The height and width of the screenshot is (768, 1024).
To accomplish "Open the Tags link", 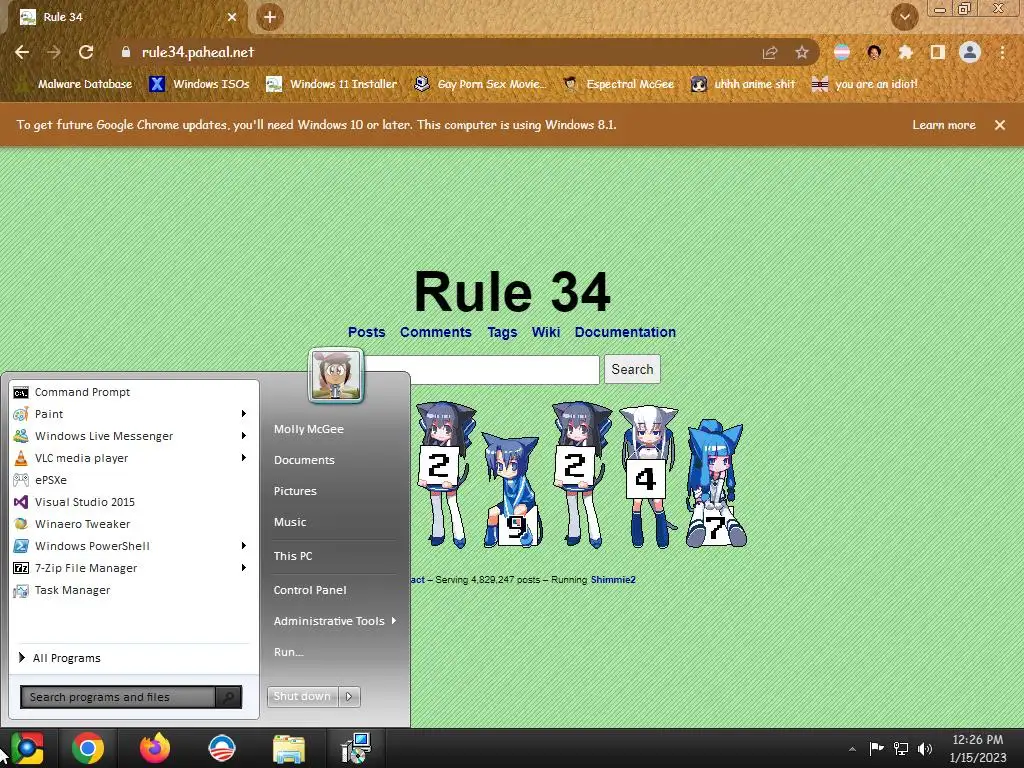I will click(502, 332).
